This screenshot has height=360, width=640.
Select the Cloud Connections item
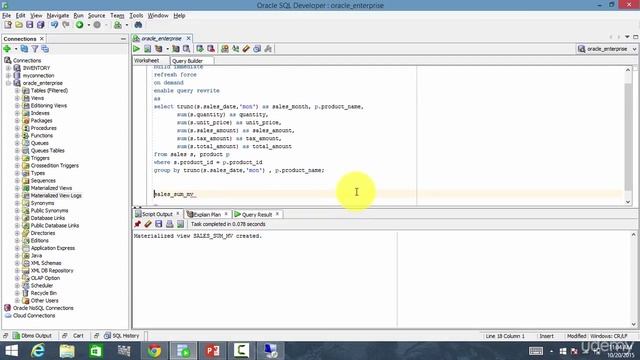coord(34,316)
